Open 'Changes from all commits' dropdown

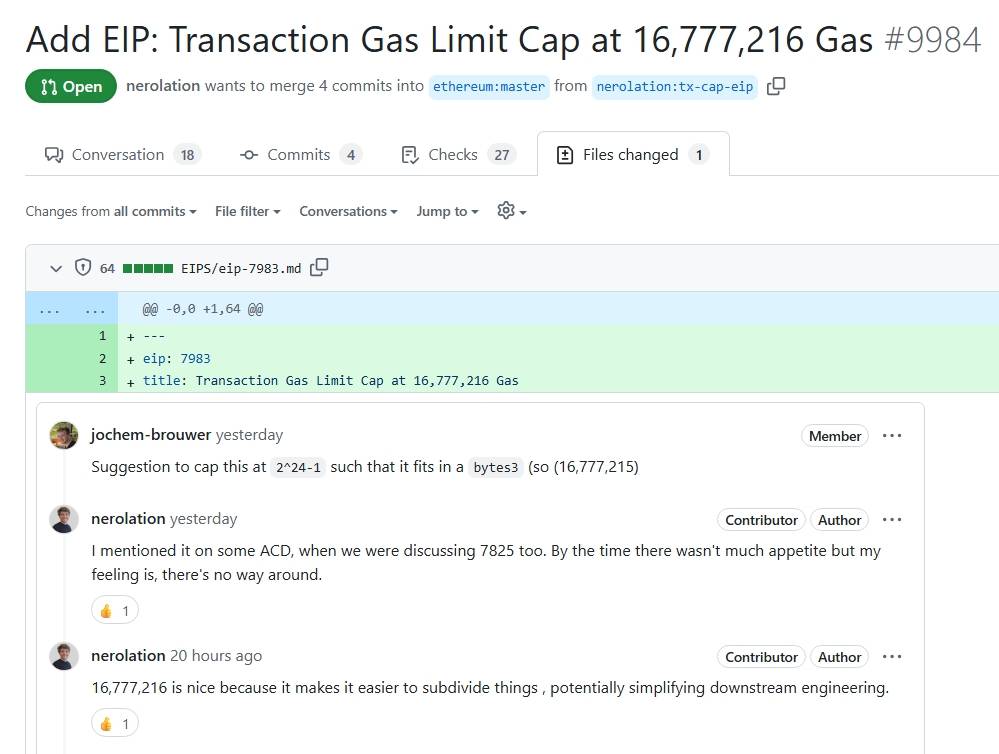[111, 211]
